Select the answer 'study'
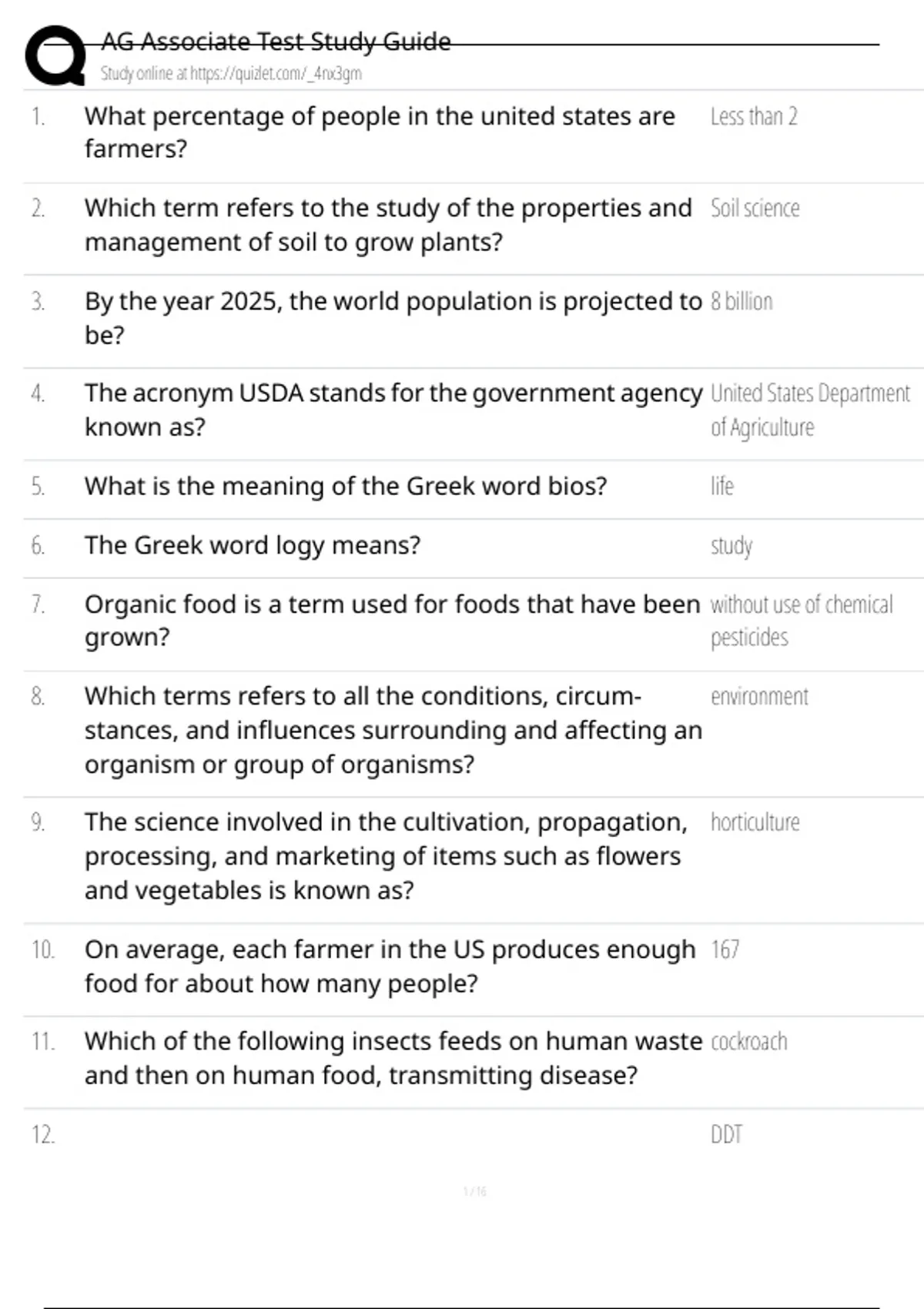924x1309 pixels. (x=731, y=546)
